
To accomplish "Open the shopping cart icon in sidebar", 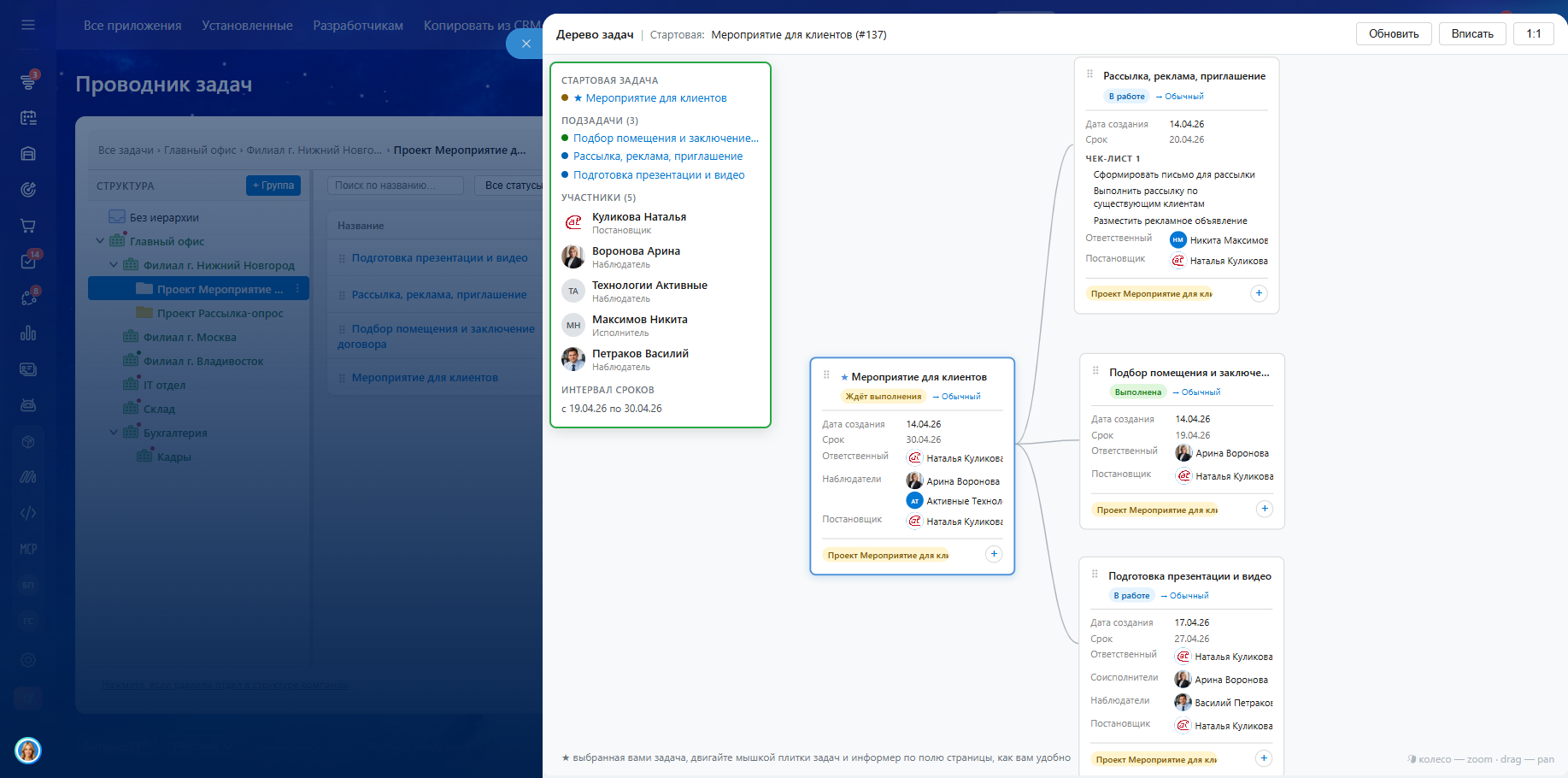I will [28, 226].
